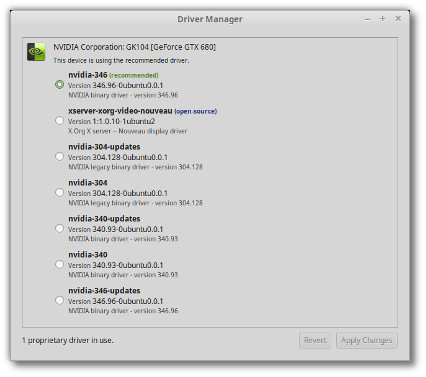Click 'Version 1:1.0.10-1ubuntu2' text

(112, 121)
